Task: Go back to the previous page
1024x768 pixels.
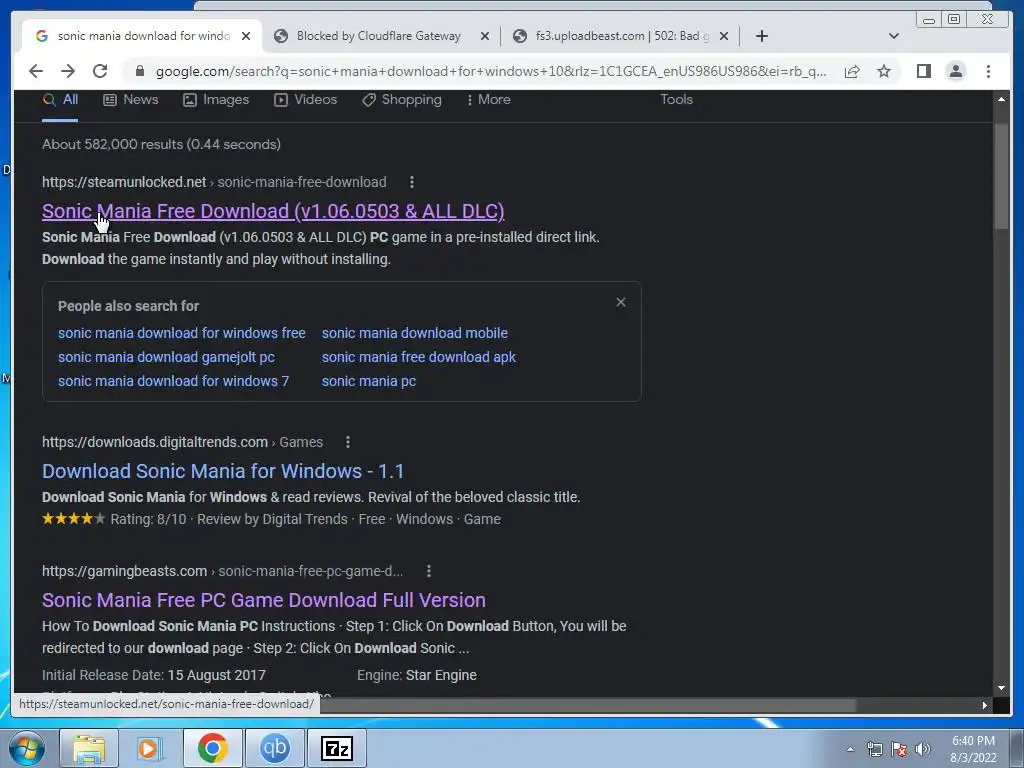Action: pyautogui.click(x=36, y=71)
